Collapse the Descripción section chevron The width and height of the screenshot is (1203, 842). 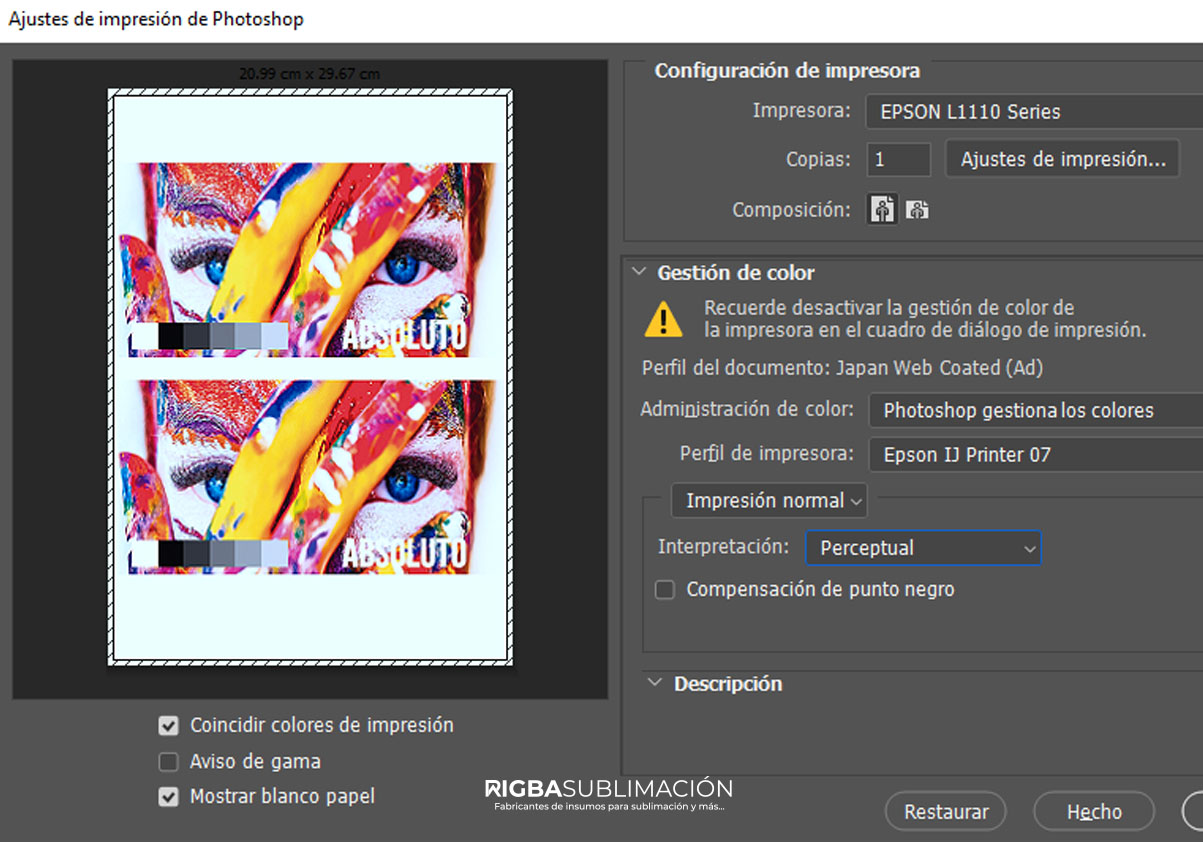[x=655, y=683]
